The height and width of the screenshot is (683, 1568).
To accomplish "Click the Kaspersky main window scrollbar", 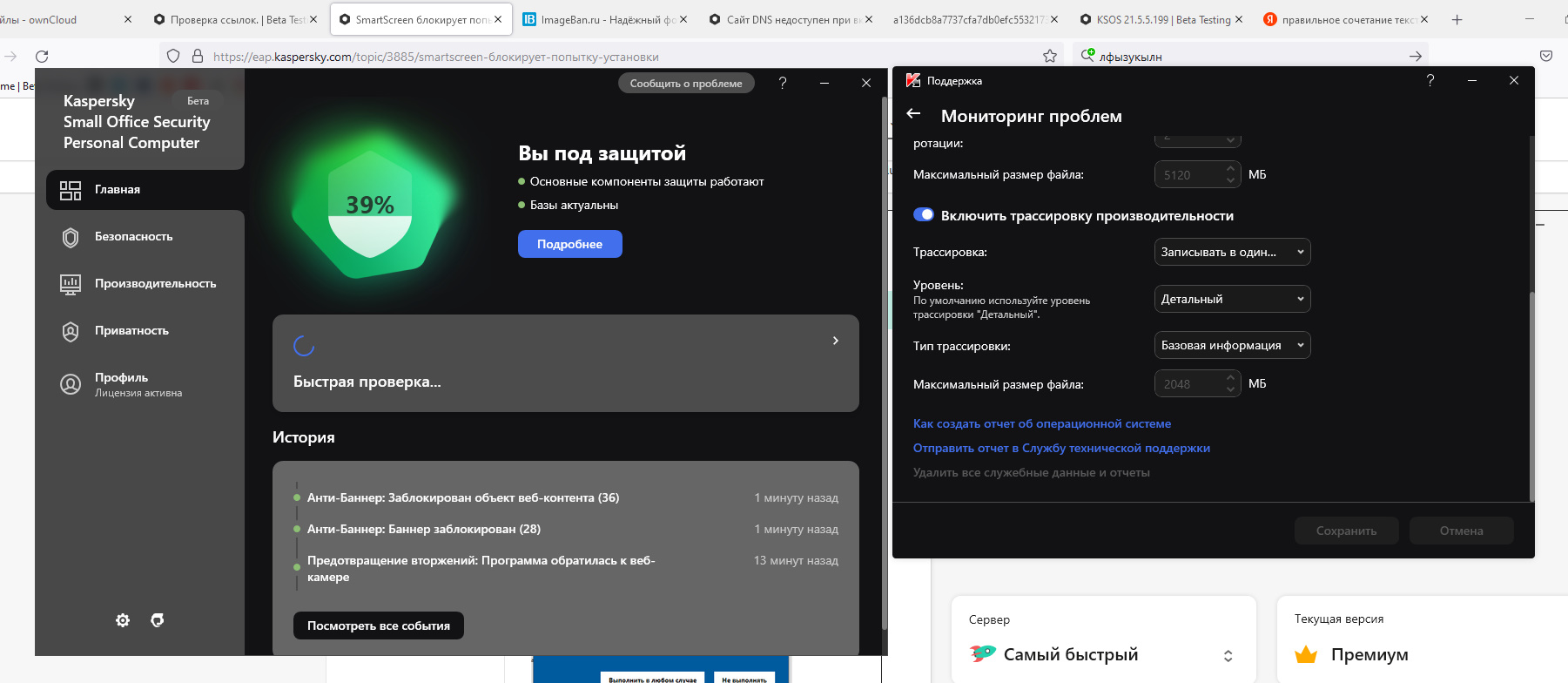I will click(884, 362).
